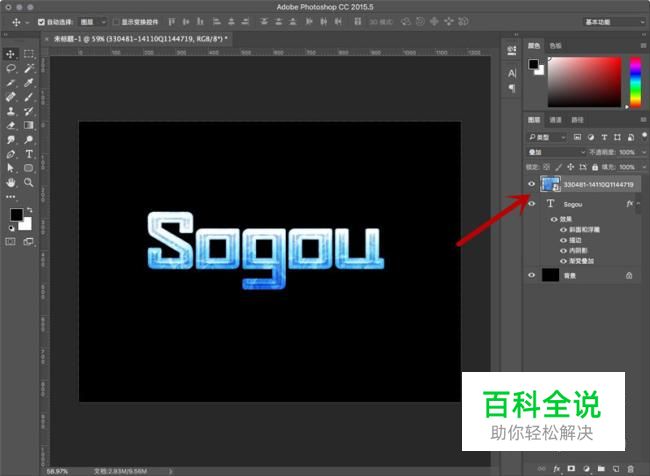Image resolution: width=650 pixels, height=476 pixels.
Task: Pick a color in the red color field
Action: click(x=585, y=82)
